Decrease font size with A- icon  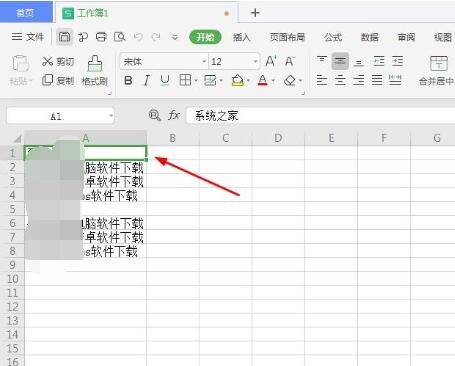289,61
